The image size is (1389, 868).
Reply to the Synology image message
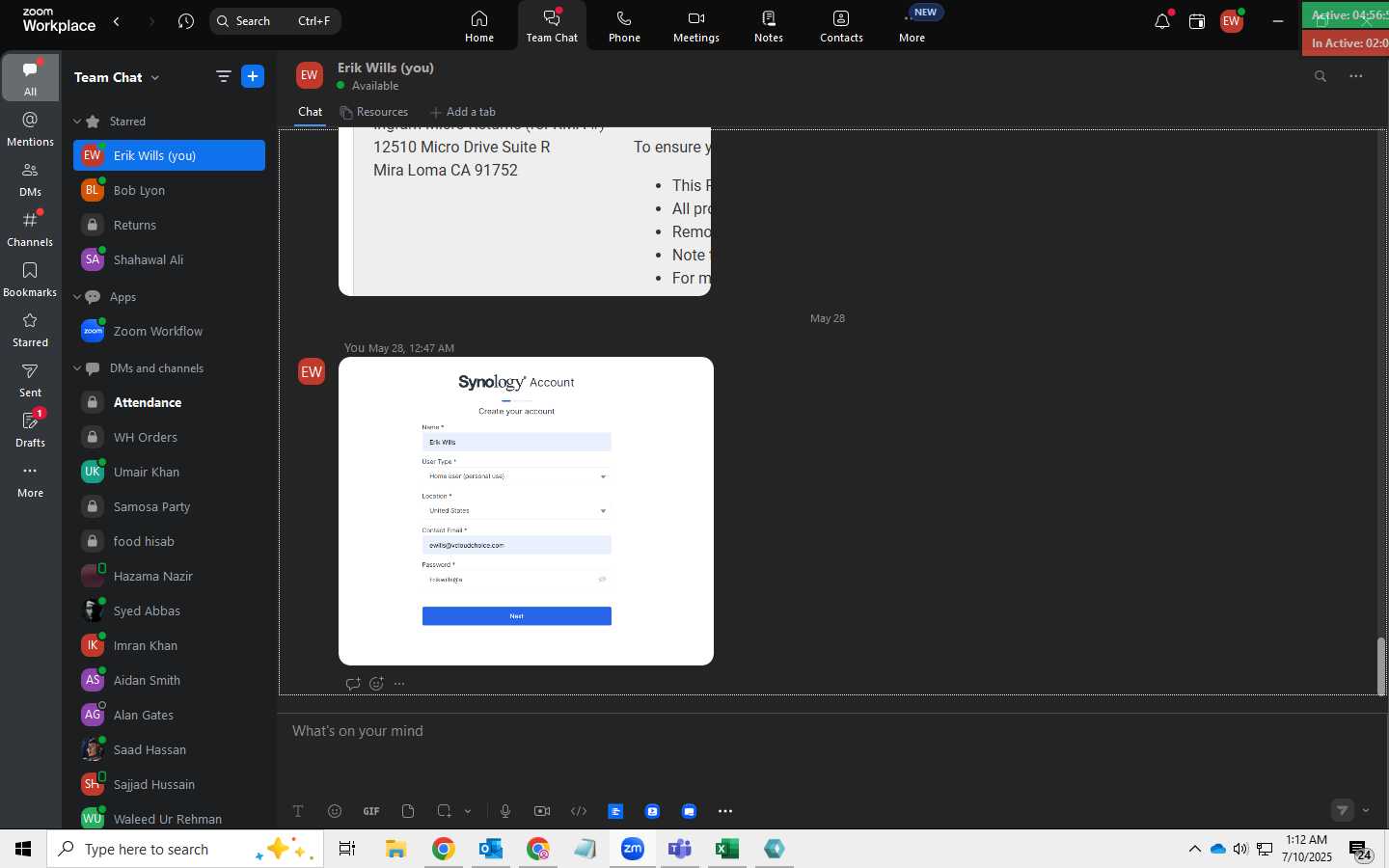point(353,684)
